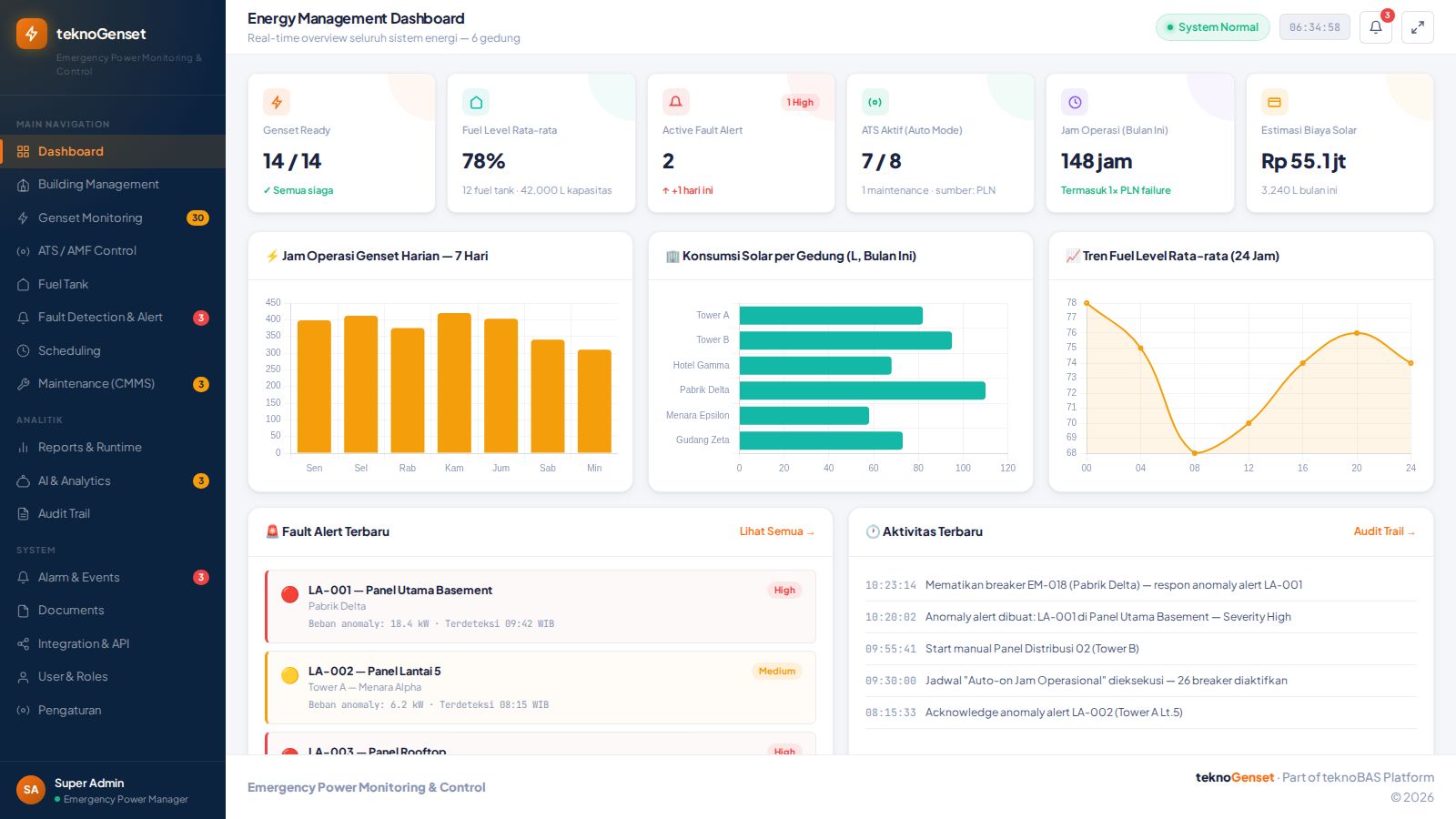Click the Genset Ready lightning card icon
The width and height of the screenshot is (1456, 819).
pyautogui.click(x=277, y=102)
